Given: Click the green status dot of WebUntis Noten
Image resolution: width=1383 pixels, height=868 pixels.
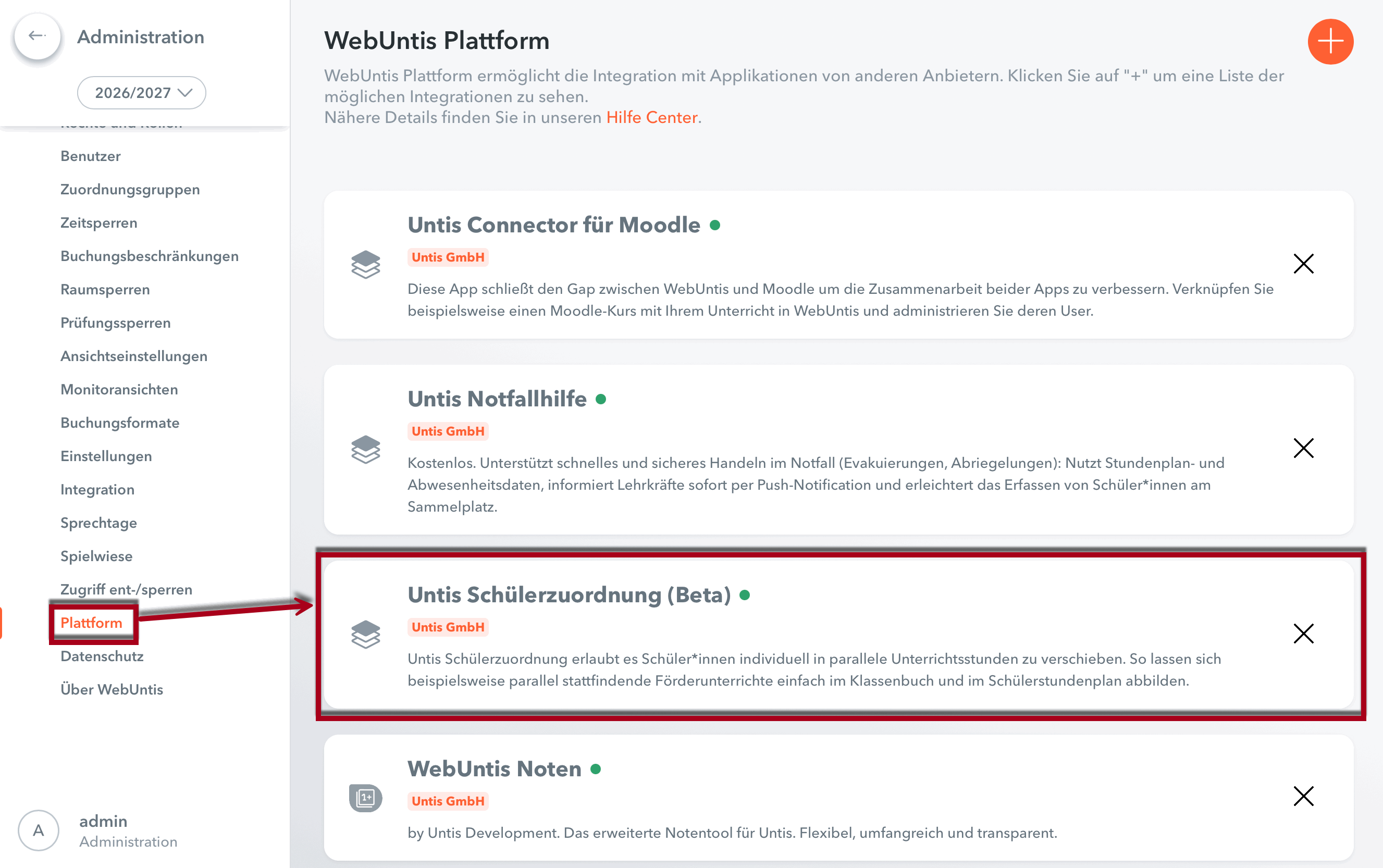Looking at the screenshot, I should [x=596, y=768].
